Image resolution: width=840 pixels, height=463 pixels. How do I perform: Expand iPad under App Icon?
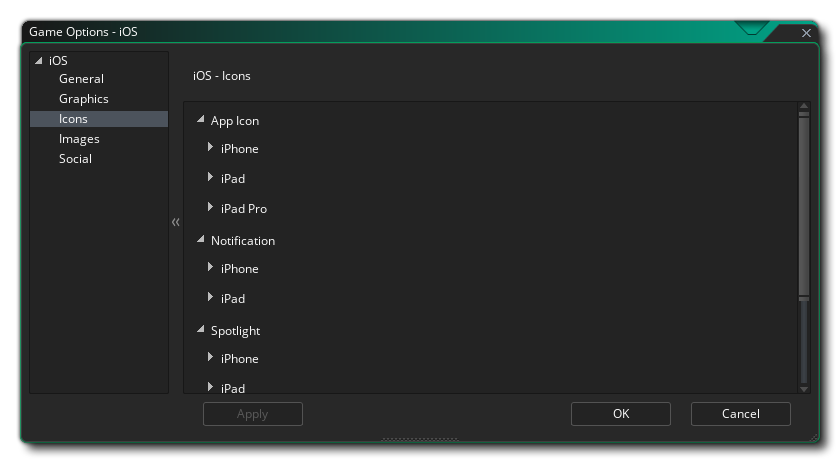coord(211,177)
